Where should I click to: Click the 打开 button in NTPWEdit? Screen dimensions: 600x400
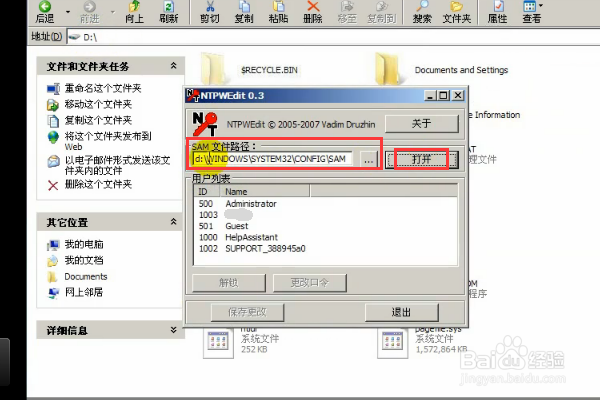(x=421, y=159)
